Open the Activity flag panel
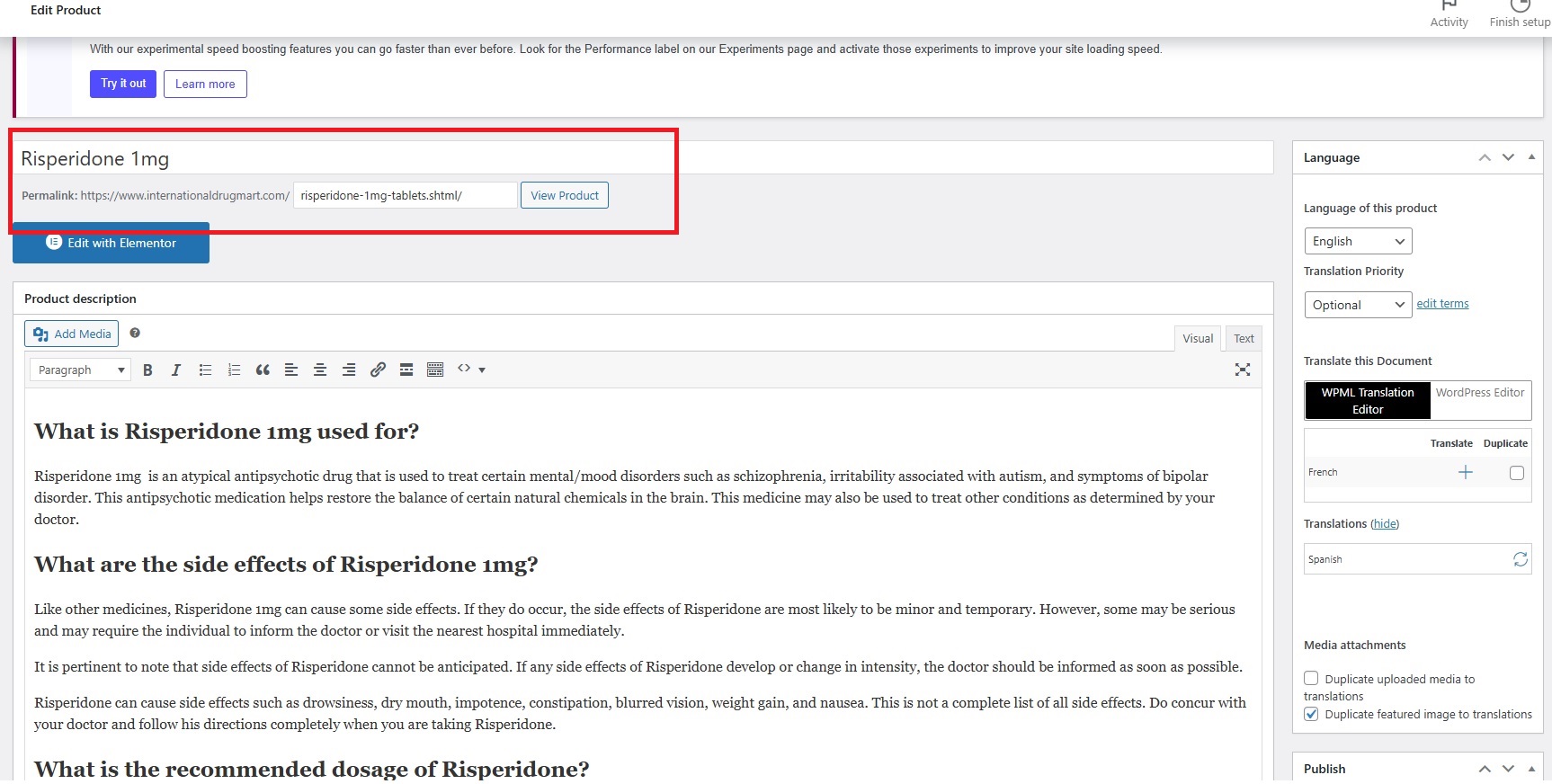The image size is (1552, 784). pos(1449,14)
